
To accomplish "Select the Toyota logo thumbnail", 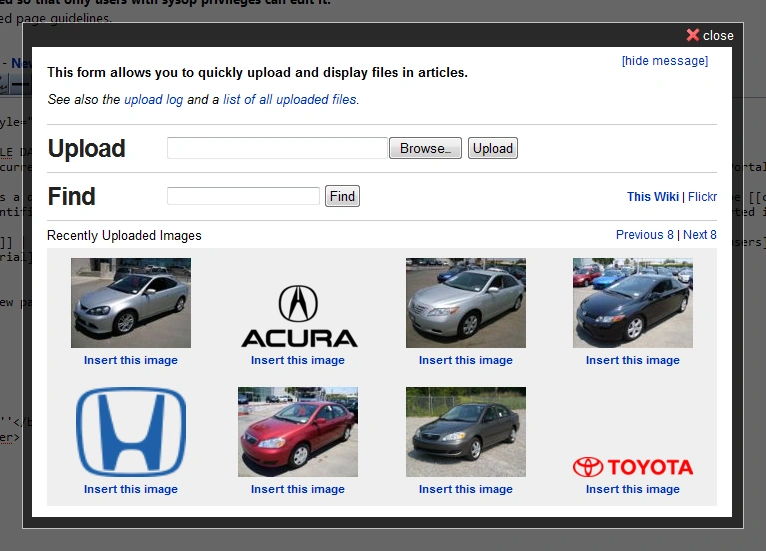I will coord(633,467).
